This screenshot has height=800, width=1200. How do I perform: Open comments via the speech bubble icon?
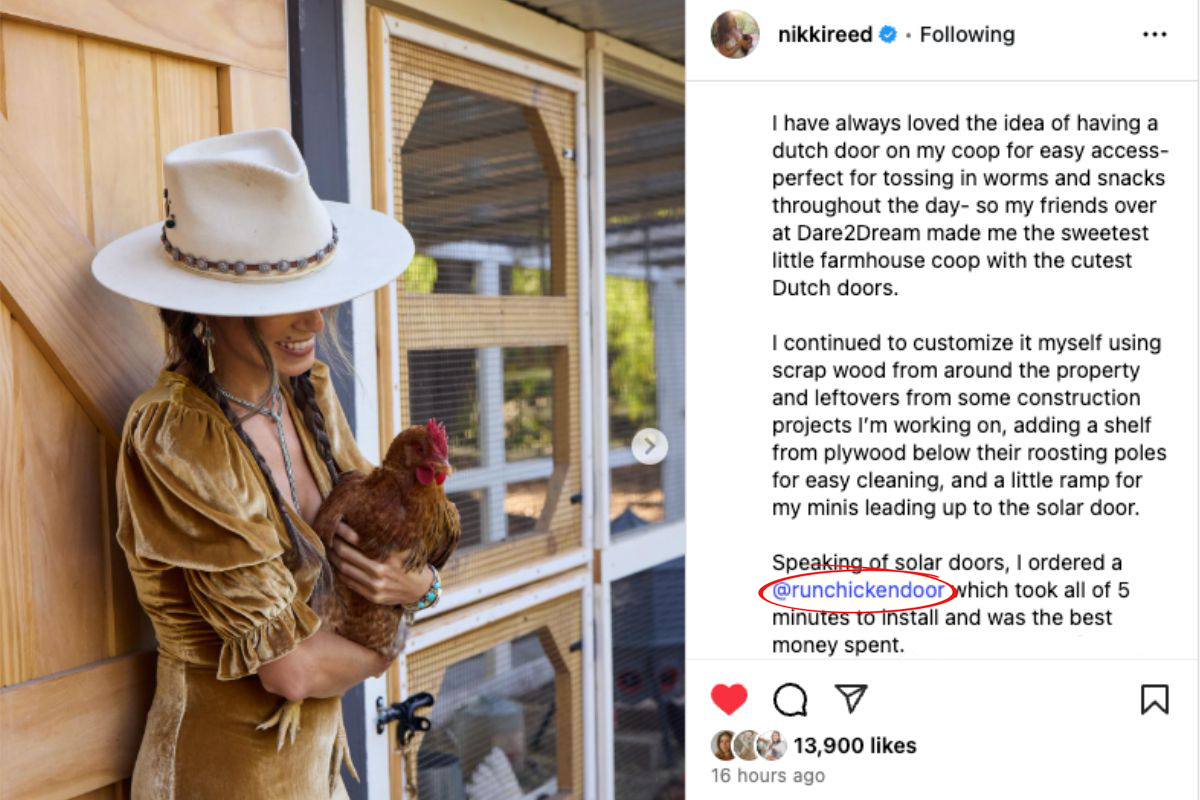(x=790, y=699)
